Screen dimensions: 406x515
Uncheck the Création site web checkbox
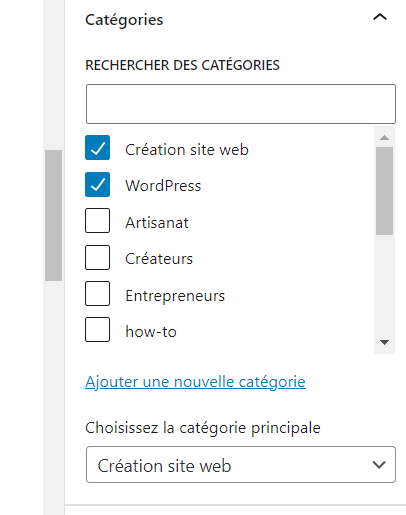[97, 148]
